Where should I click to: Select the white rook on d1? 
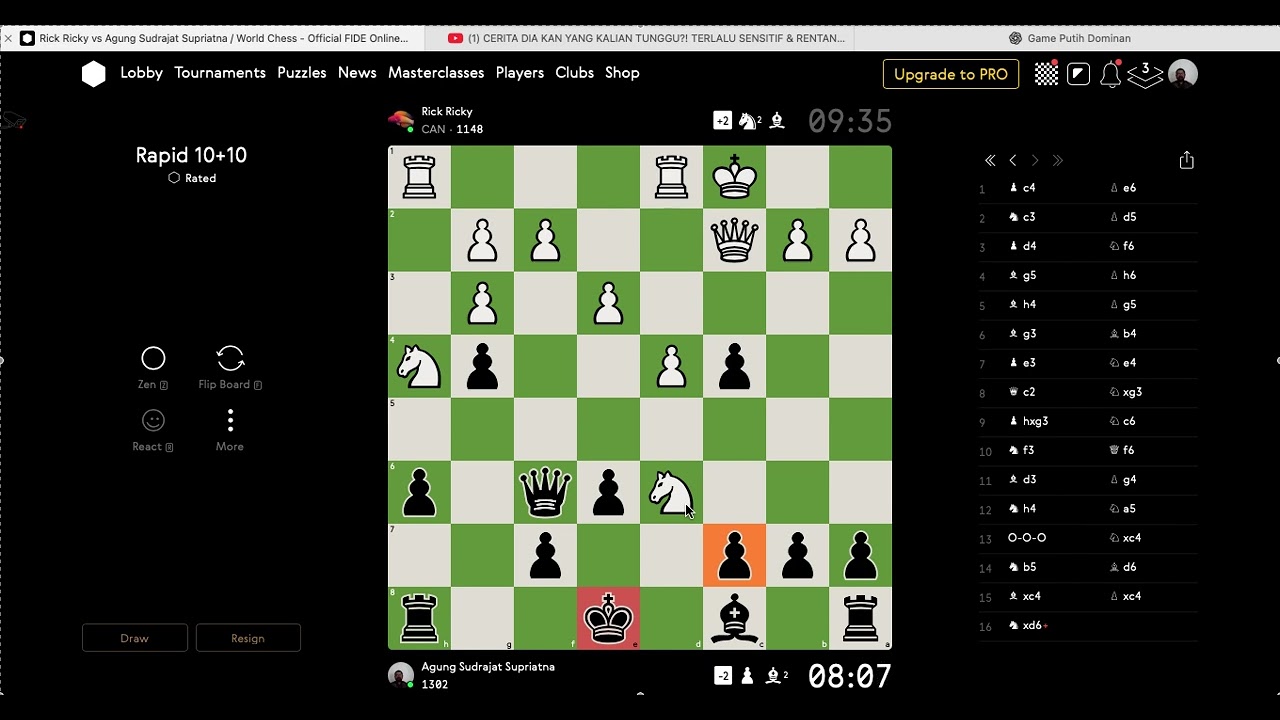(x=671, y=177)
